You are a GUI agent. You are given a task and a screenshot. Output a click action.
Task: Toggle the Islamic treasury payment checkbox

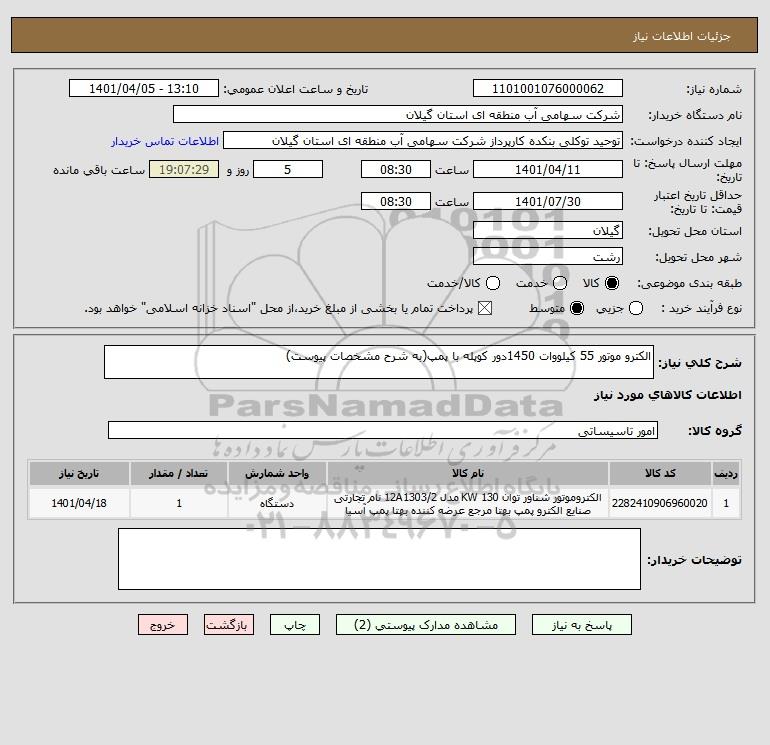pyautogui.click(x=485, y=308)
